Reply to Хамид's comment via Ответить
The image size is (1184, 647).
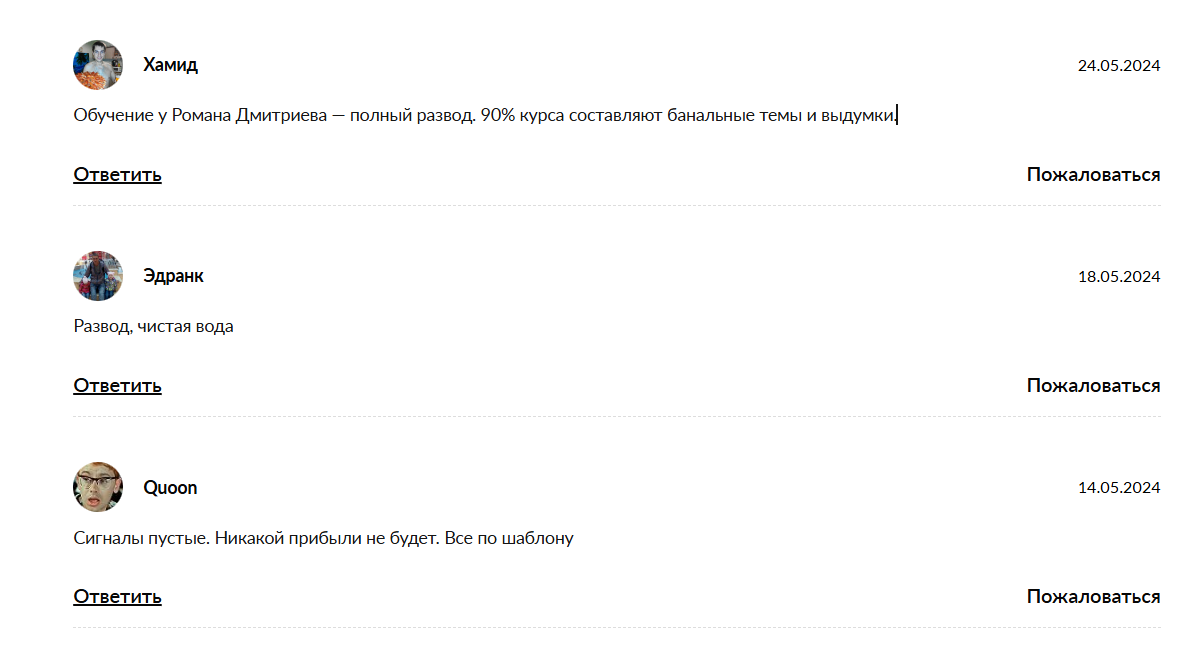pyautogui.click(x=117, y=175)
